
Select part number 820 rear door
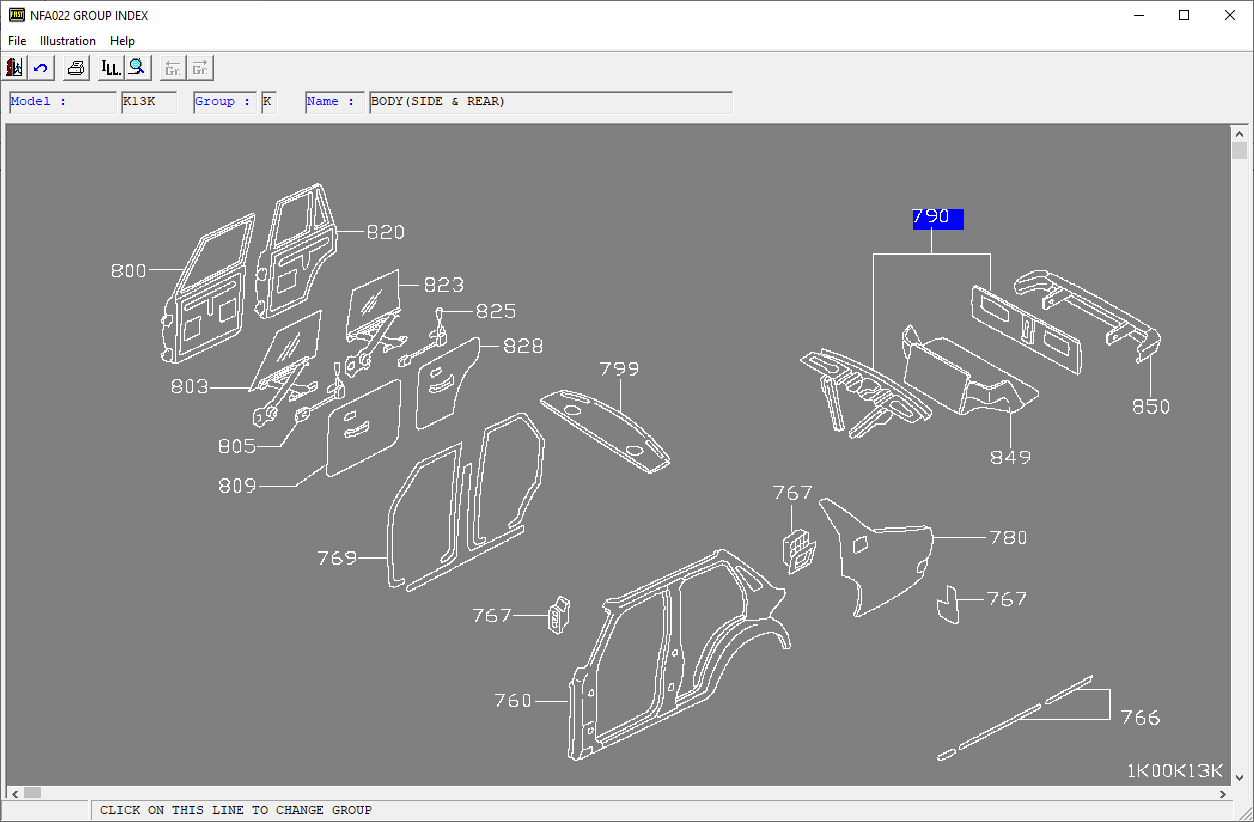pyautogui.click(x=385, y=232)
